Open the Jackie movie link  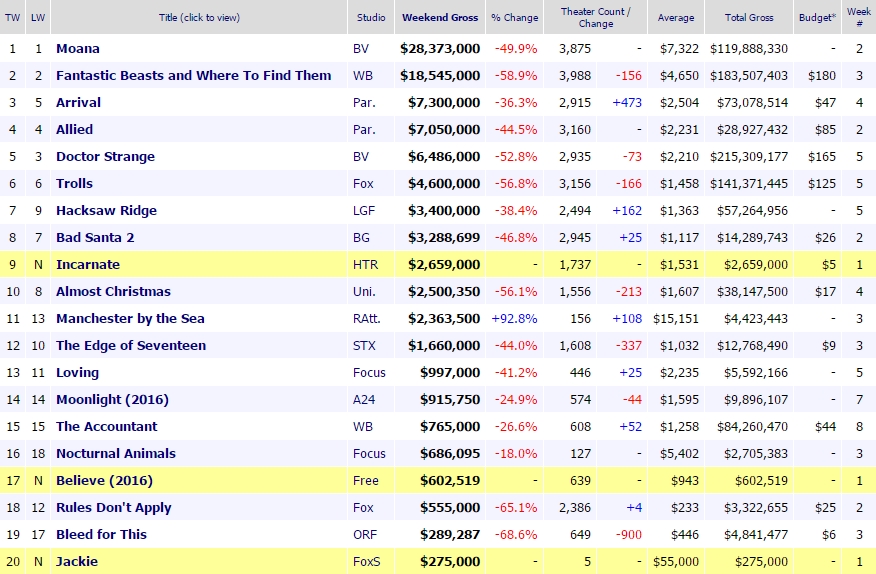[x=77, y=561]
